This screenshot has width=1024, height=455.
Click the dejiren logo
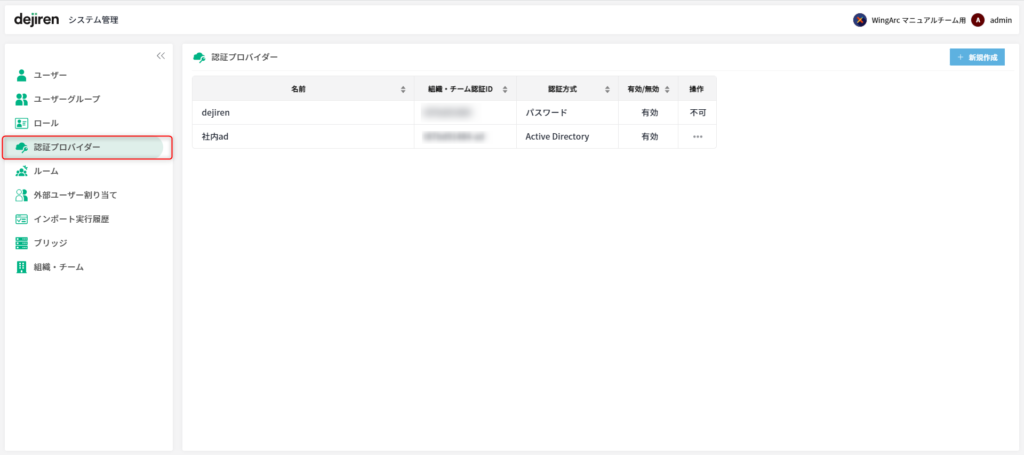pyautogui.click(x=38, y=19)
